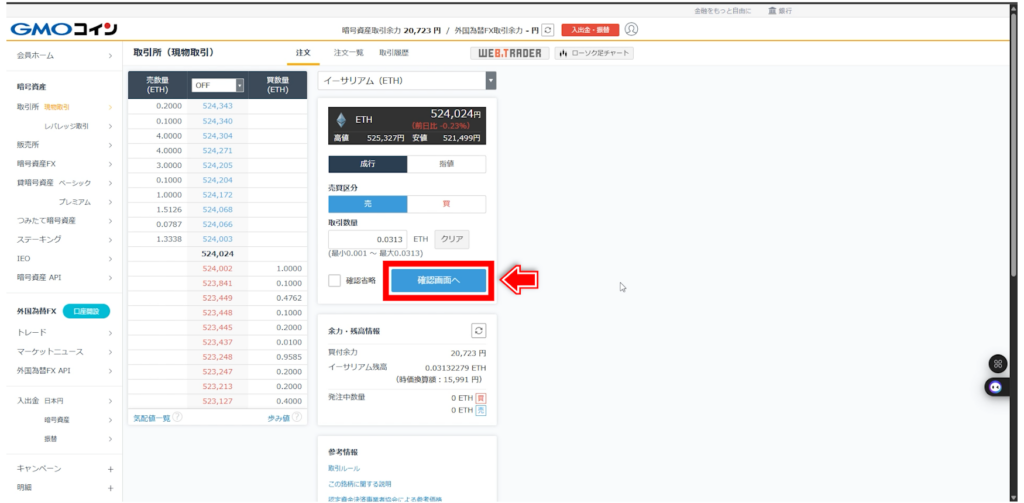Click the 取引数量 input field
This screenshot has width=1024, height=503.
pyautogui.click(x=367, y=240)
